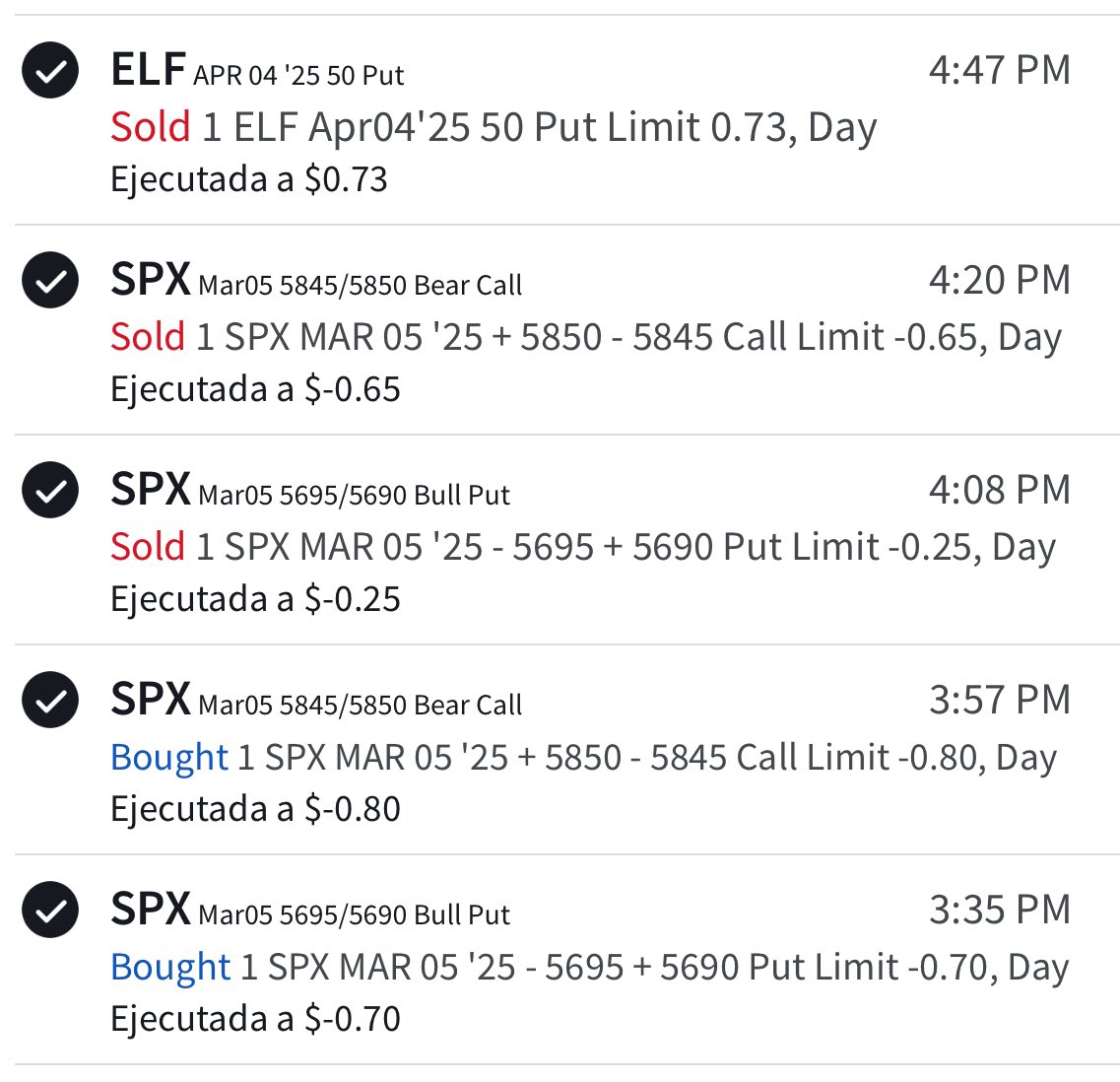Click 'Ejecutada a $0.73' status text
Image resolution: width=1120 pixels, height=1082 pixels.
point(249,179)
